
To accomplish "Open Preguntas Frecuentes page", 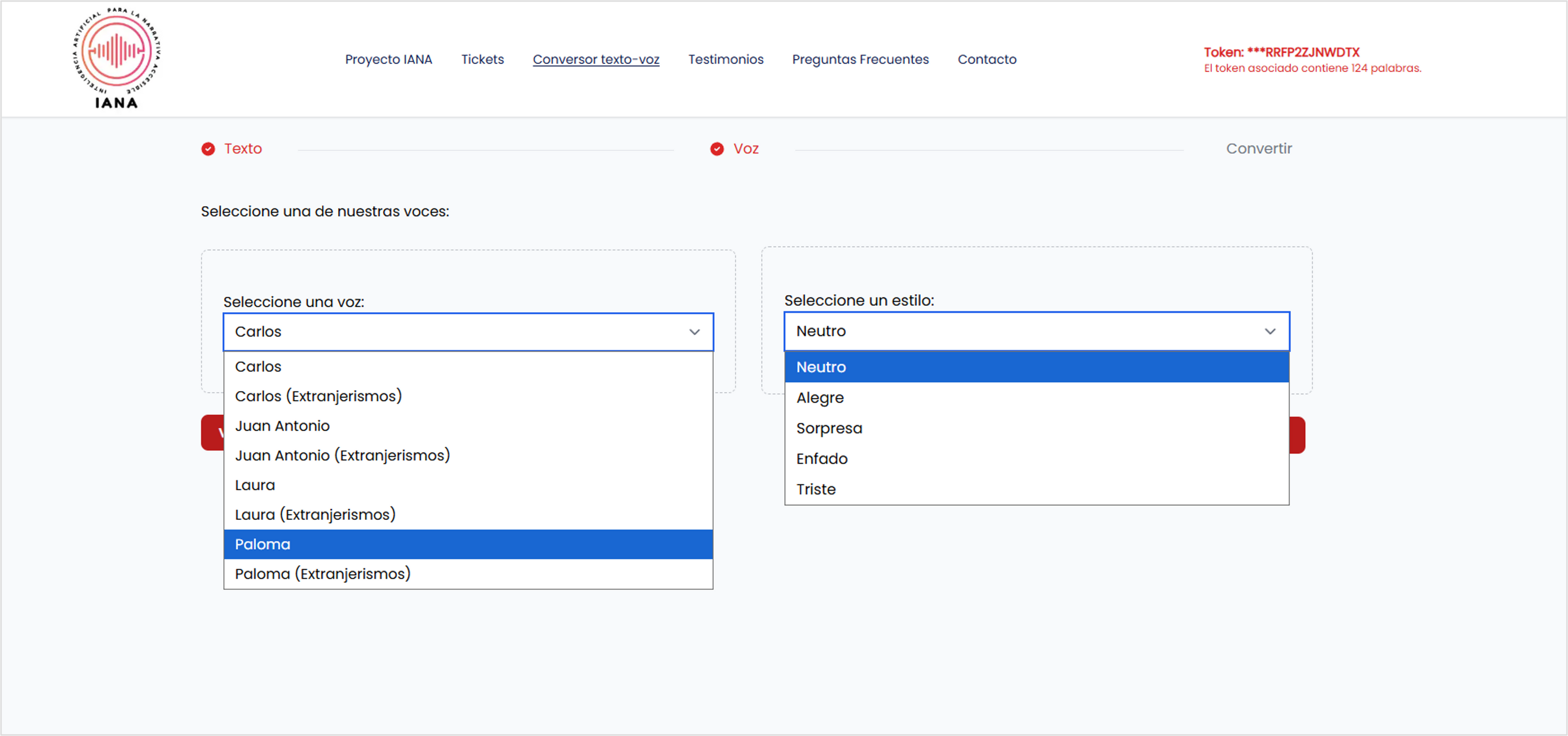I will (x=860, y=59).
